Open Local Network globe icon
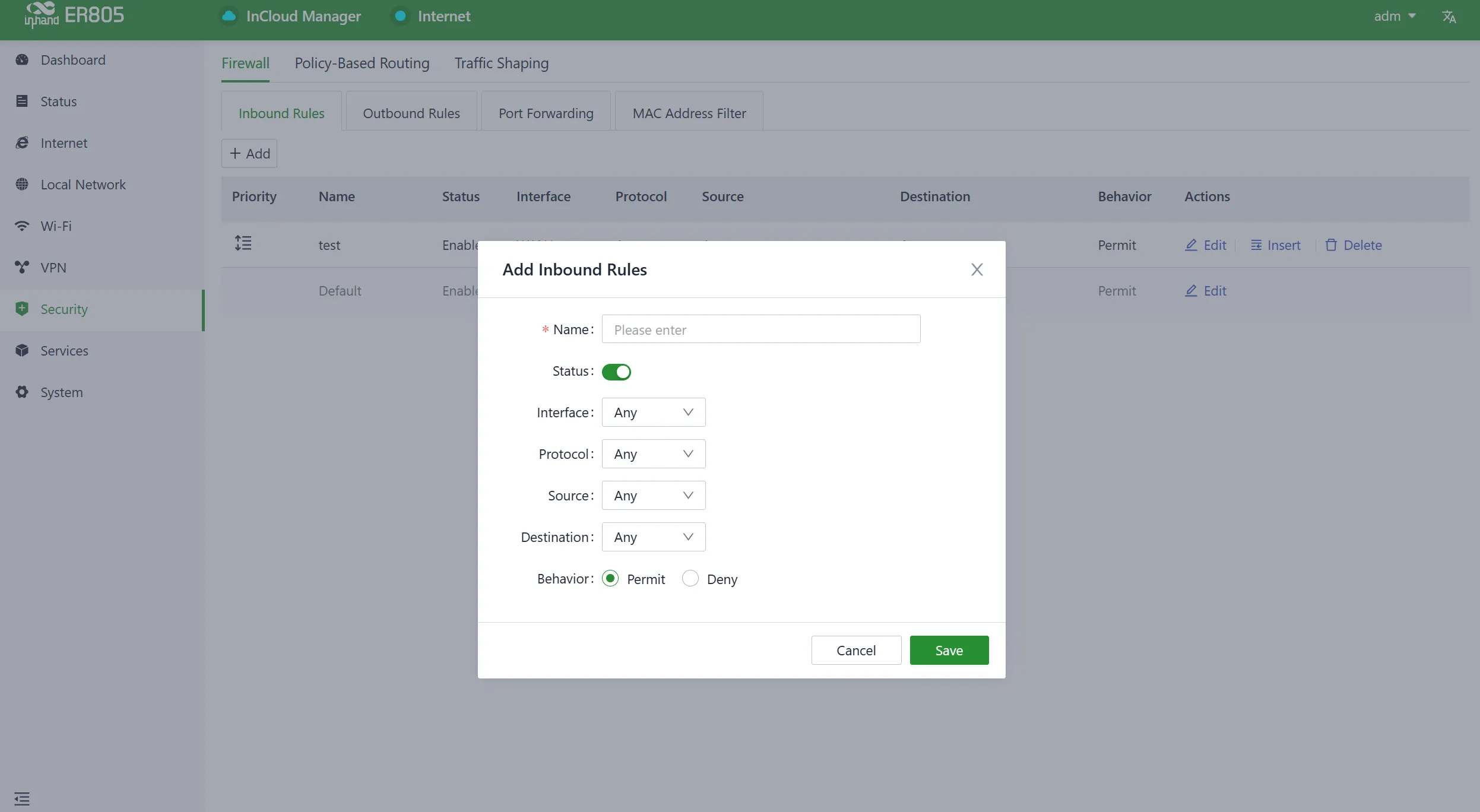Screen dimensions: 1480x812 pyautogui.click(x=22, y=185)
